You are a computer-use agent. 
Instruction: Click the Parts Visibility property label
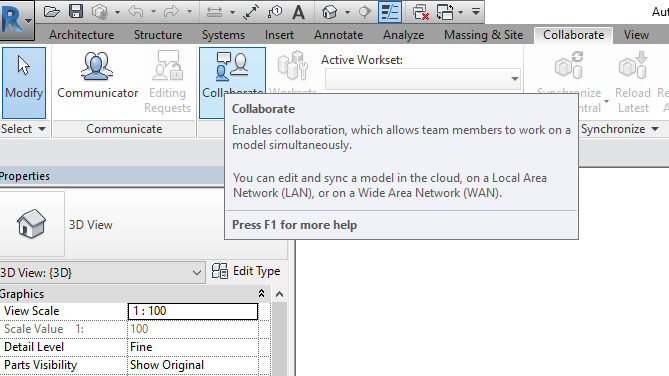pyautogui.click(x=41, y=365)
